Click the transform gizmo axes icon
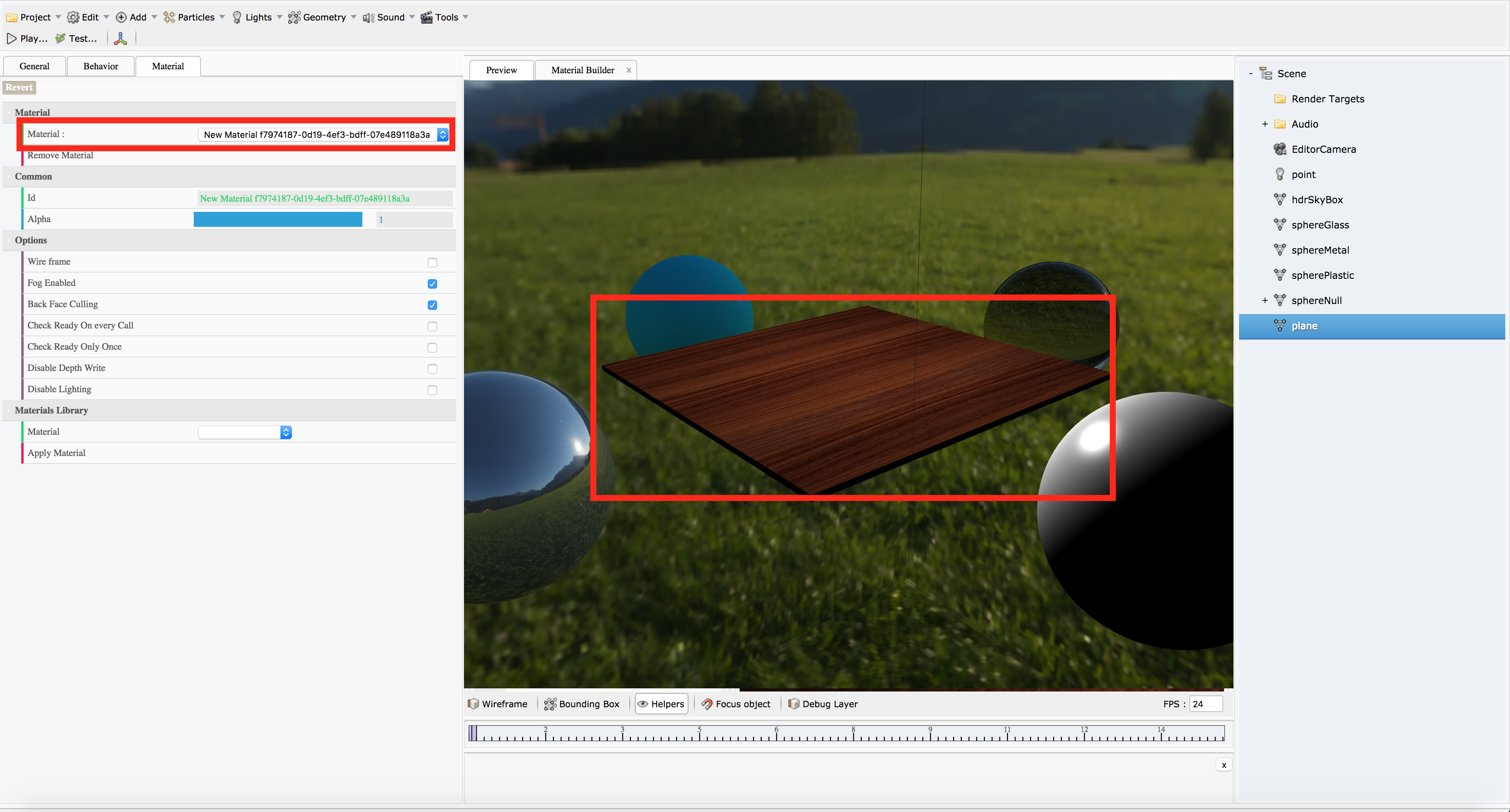 [x=121, y=39]
